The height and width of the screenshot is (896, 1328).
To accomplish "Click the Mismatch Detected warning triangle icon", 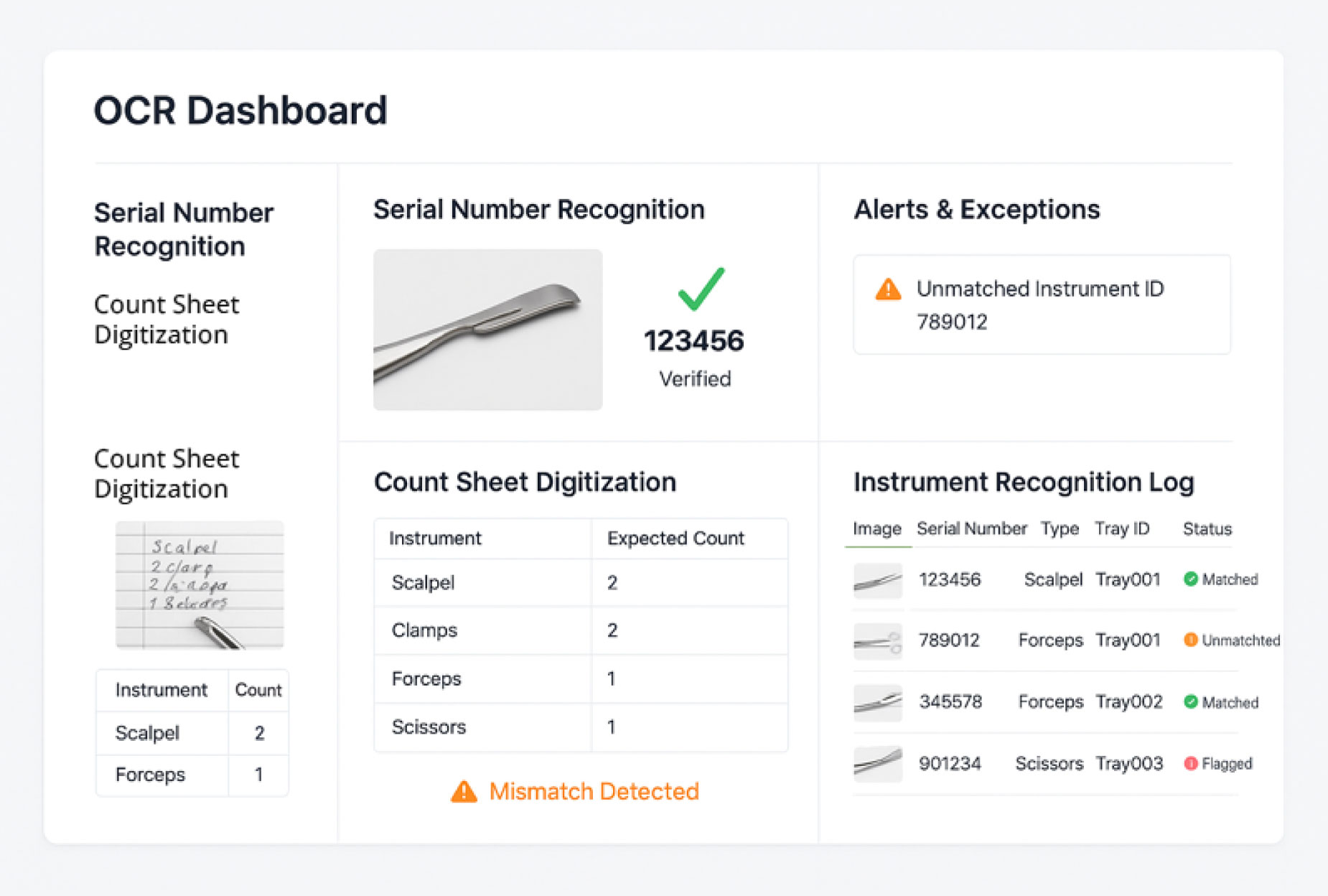I will 464,791.
